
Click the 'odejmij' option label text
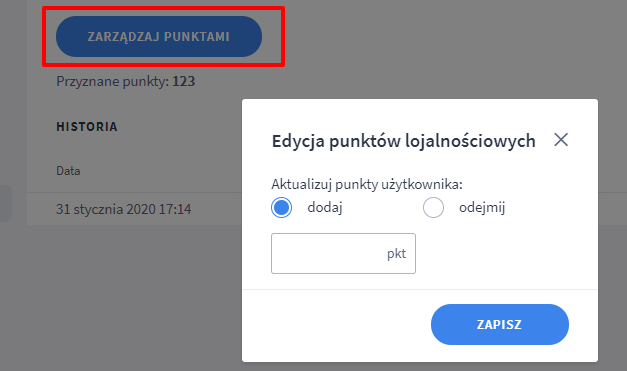[x=482, y=207]
